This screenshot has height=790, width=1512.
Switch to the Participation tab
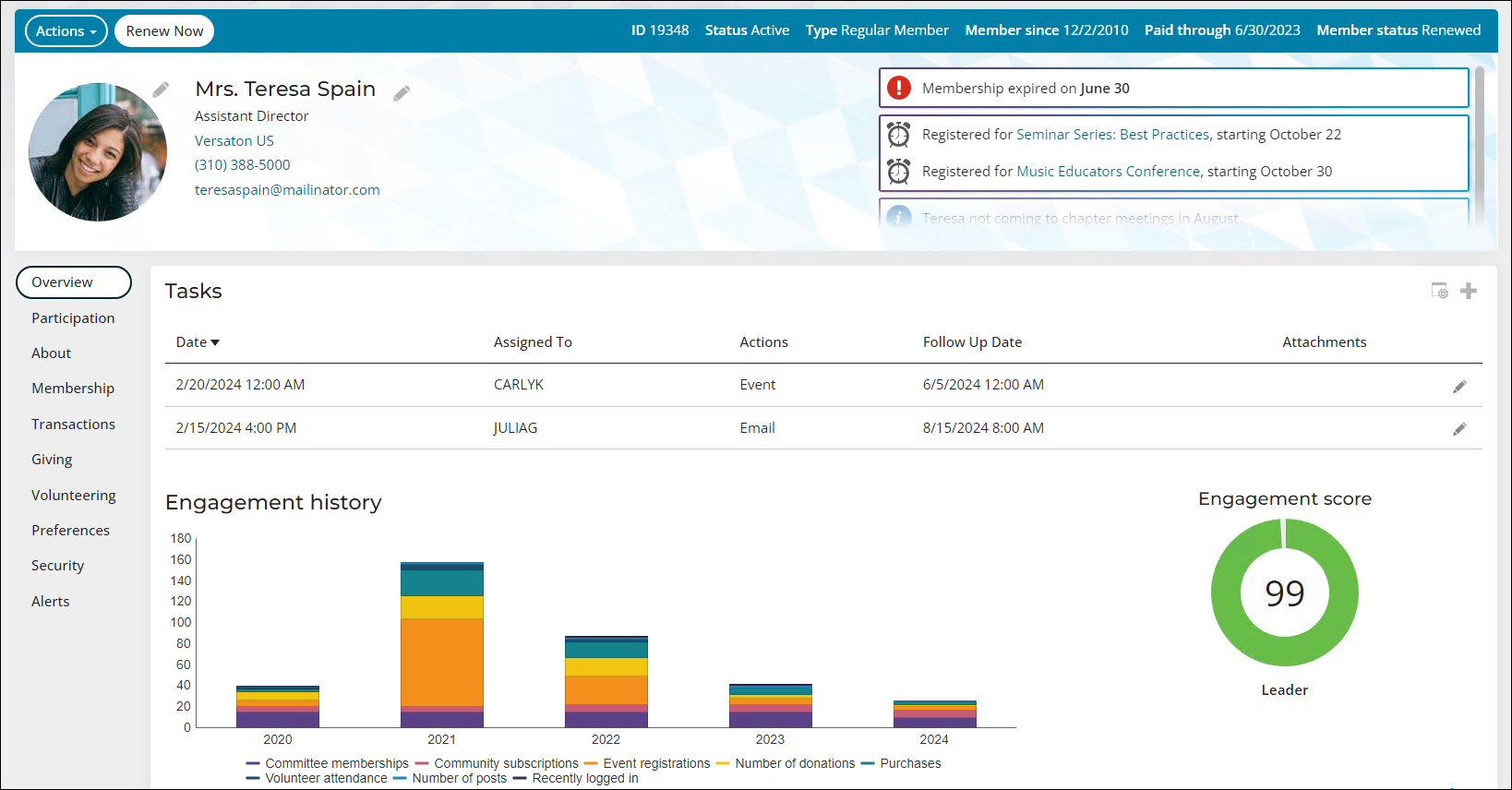click(73, 318)
